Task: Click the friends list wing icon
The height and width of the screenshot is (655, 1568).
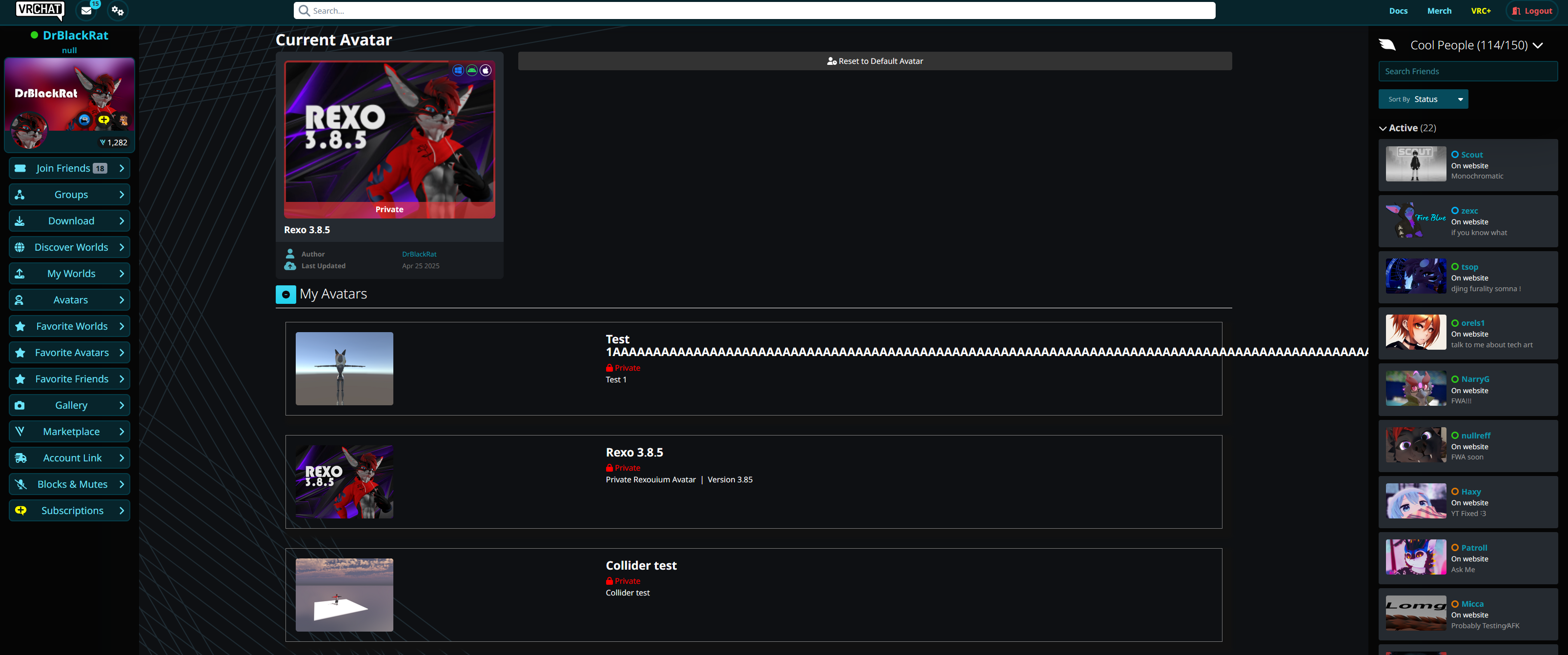Action: click(x=1387, y=44)
